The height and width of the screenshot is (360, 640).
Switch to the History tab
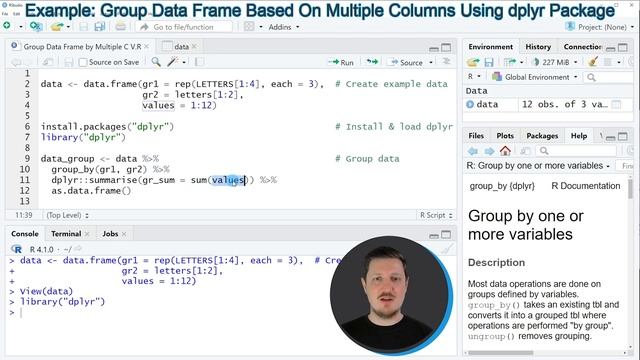point(538,47)
